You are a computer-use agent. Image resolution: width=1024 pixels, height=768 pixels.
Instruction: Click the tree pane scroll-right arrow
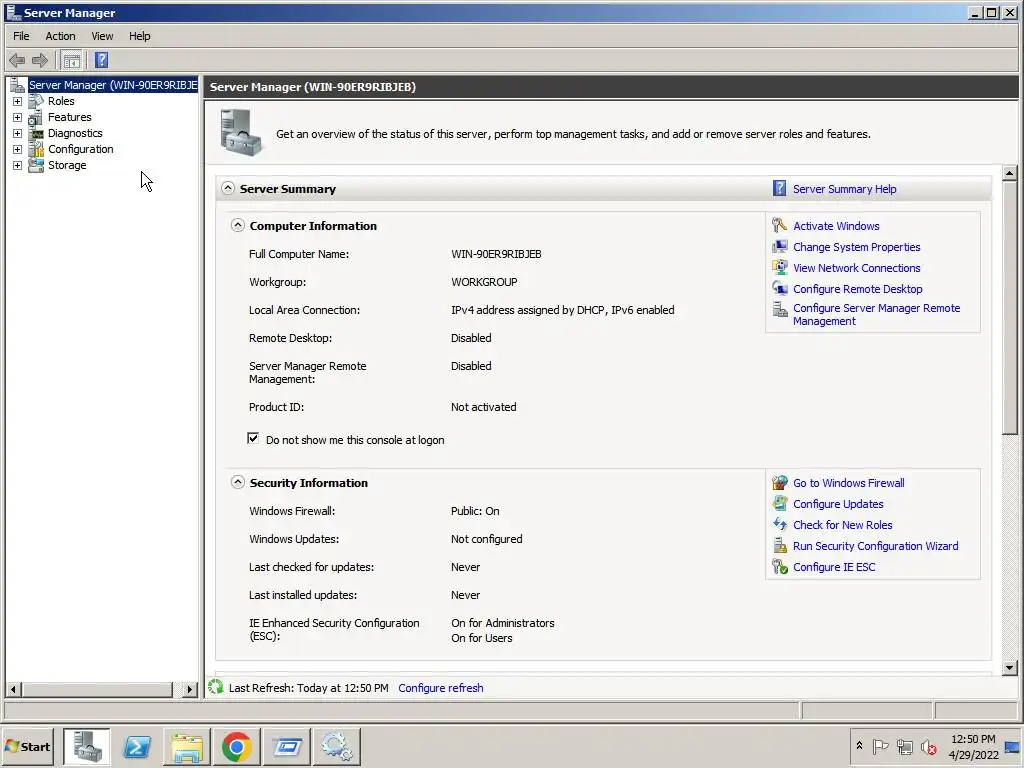point(189,689)
